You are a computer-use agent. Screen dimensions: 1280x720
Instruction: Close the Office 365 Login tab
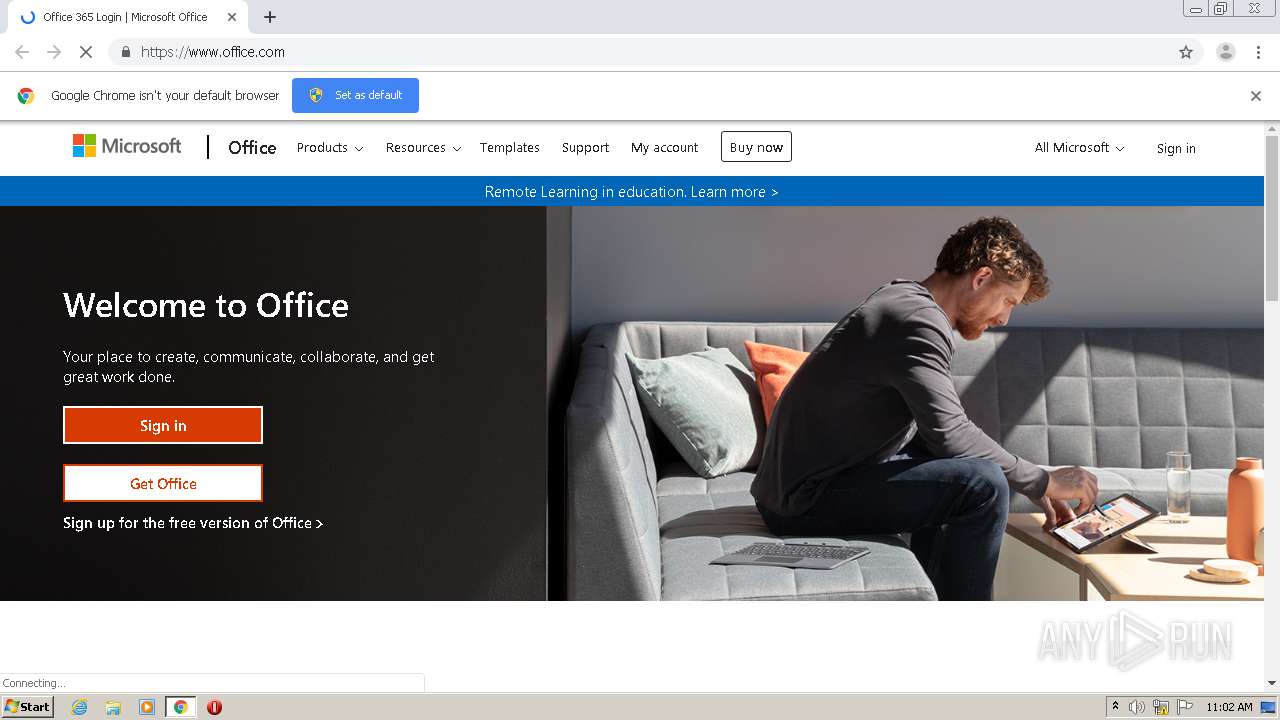pos(232,17)
